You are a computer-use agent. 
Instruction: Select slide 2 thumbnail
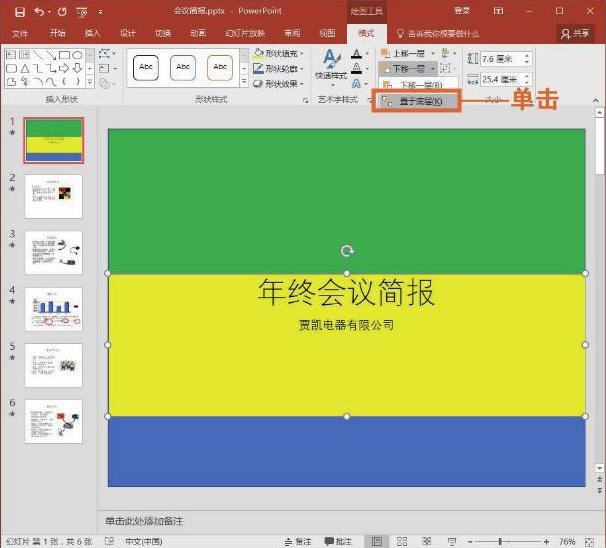[x=54, y=196]
